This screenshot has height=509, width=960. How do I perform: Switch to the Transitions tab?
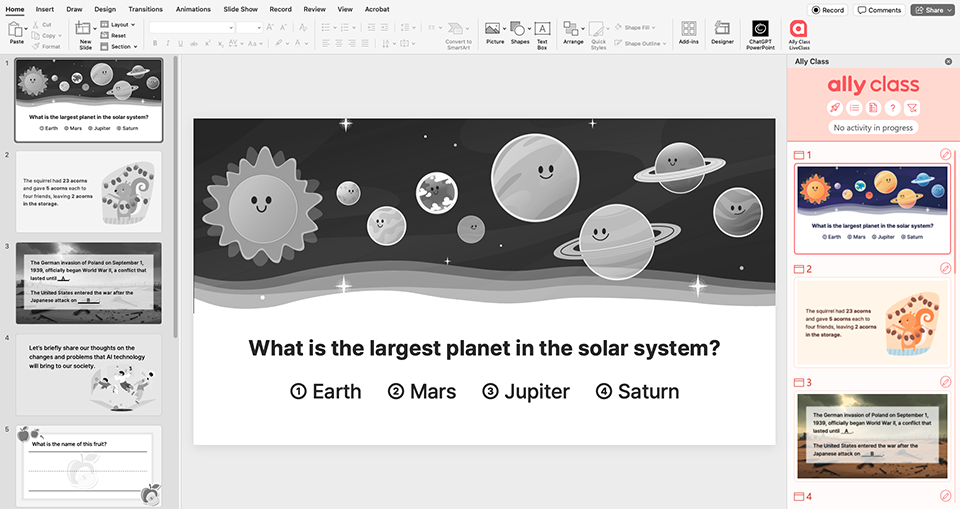pyautogui.click(x=145, y=9)
